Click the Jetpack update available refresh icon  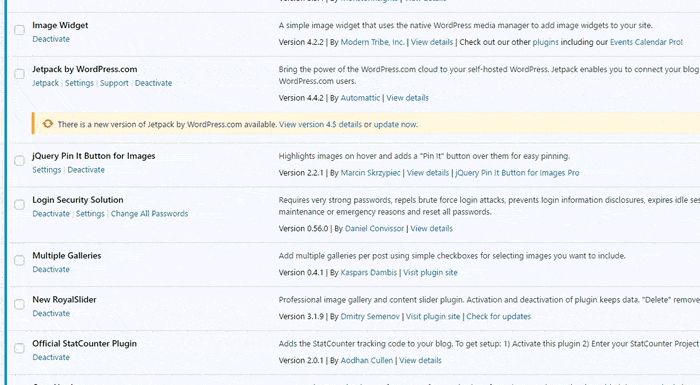click(x=47, y=124)
